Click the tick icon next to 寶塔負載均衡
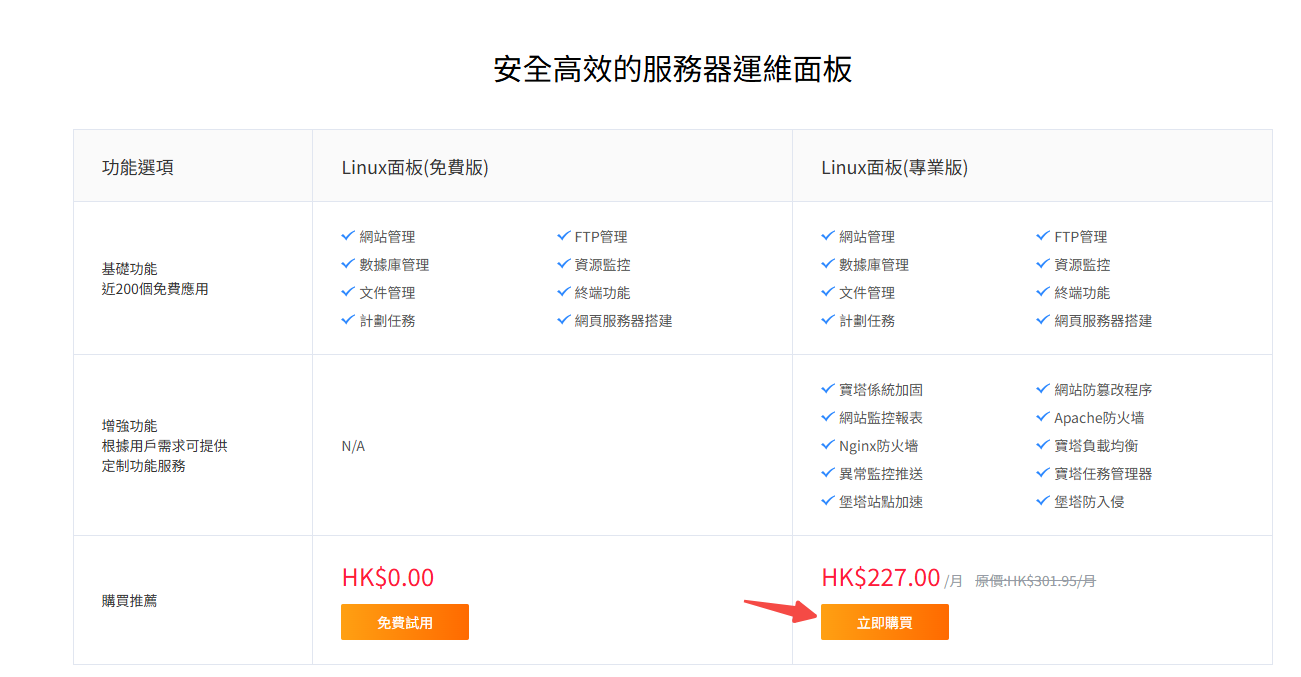The width and height of the screenshot is (1301, 677). 1044,445
